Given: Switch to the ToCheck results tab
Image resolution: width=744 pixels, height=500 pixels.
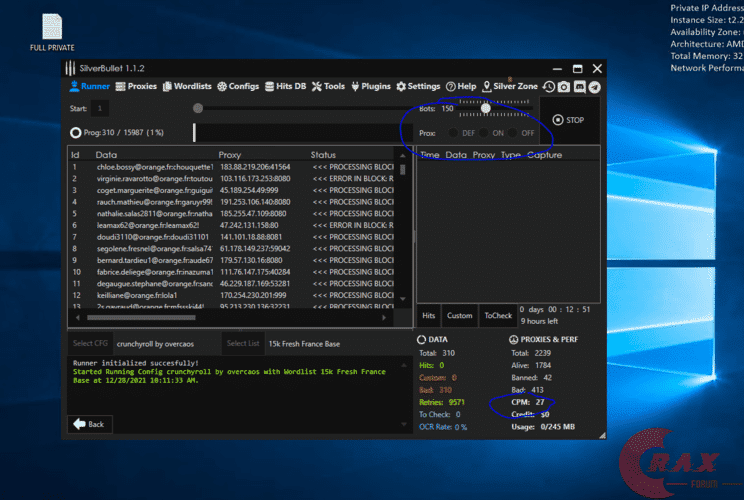Looking at the screenshot, I should 498,316.
